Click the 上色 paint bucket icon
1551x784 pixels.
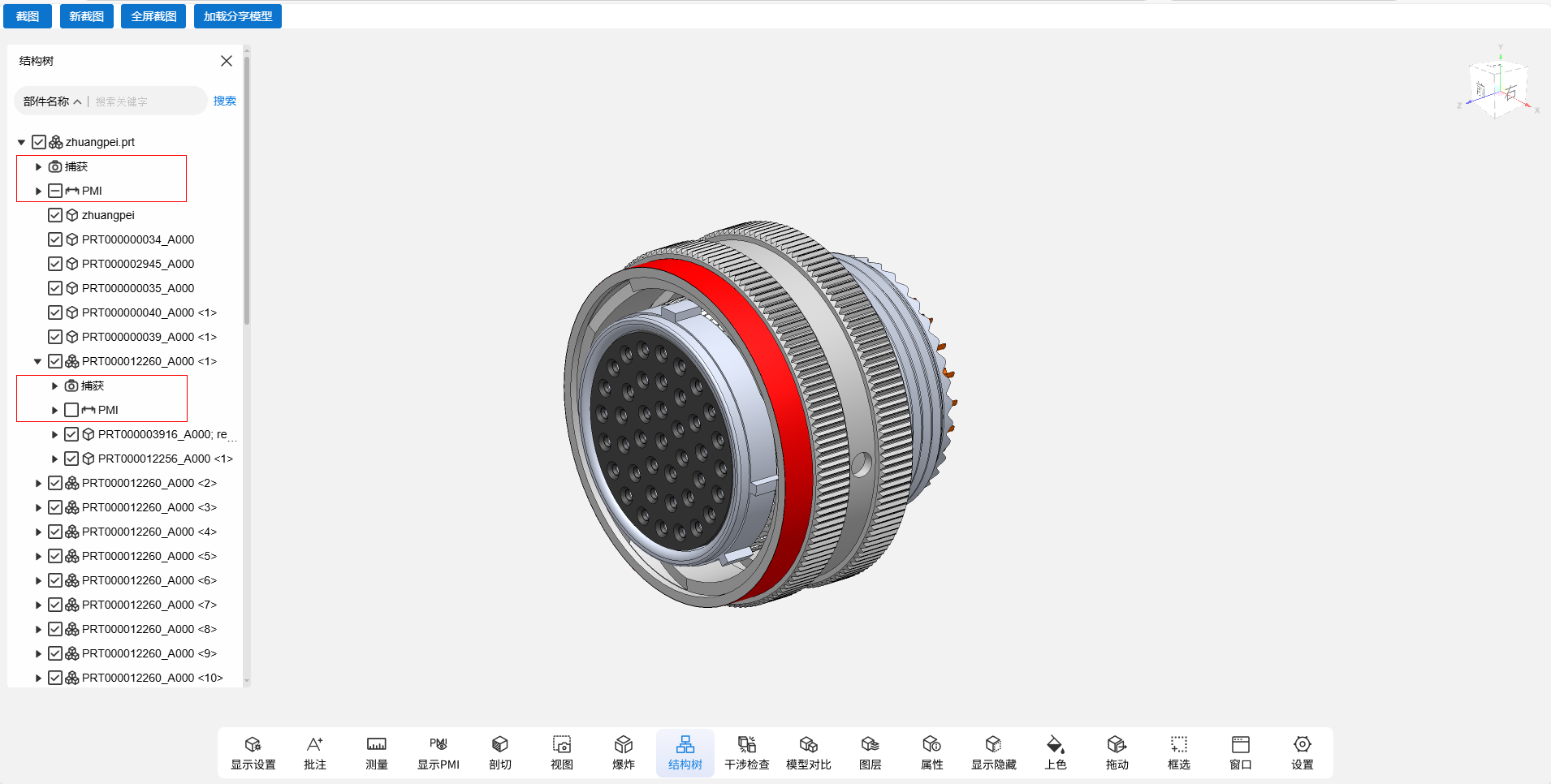pos(1055,745)
